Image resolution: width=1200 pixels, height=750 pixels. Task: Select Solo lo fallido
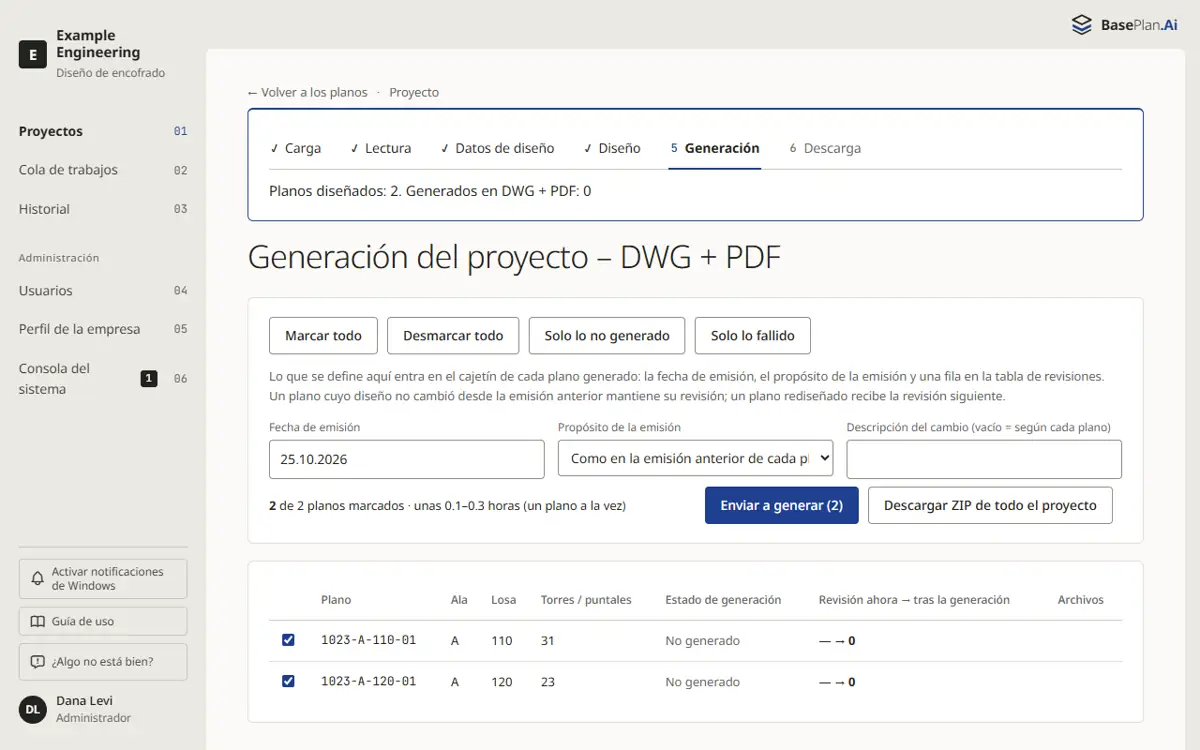(753, 336)
